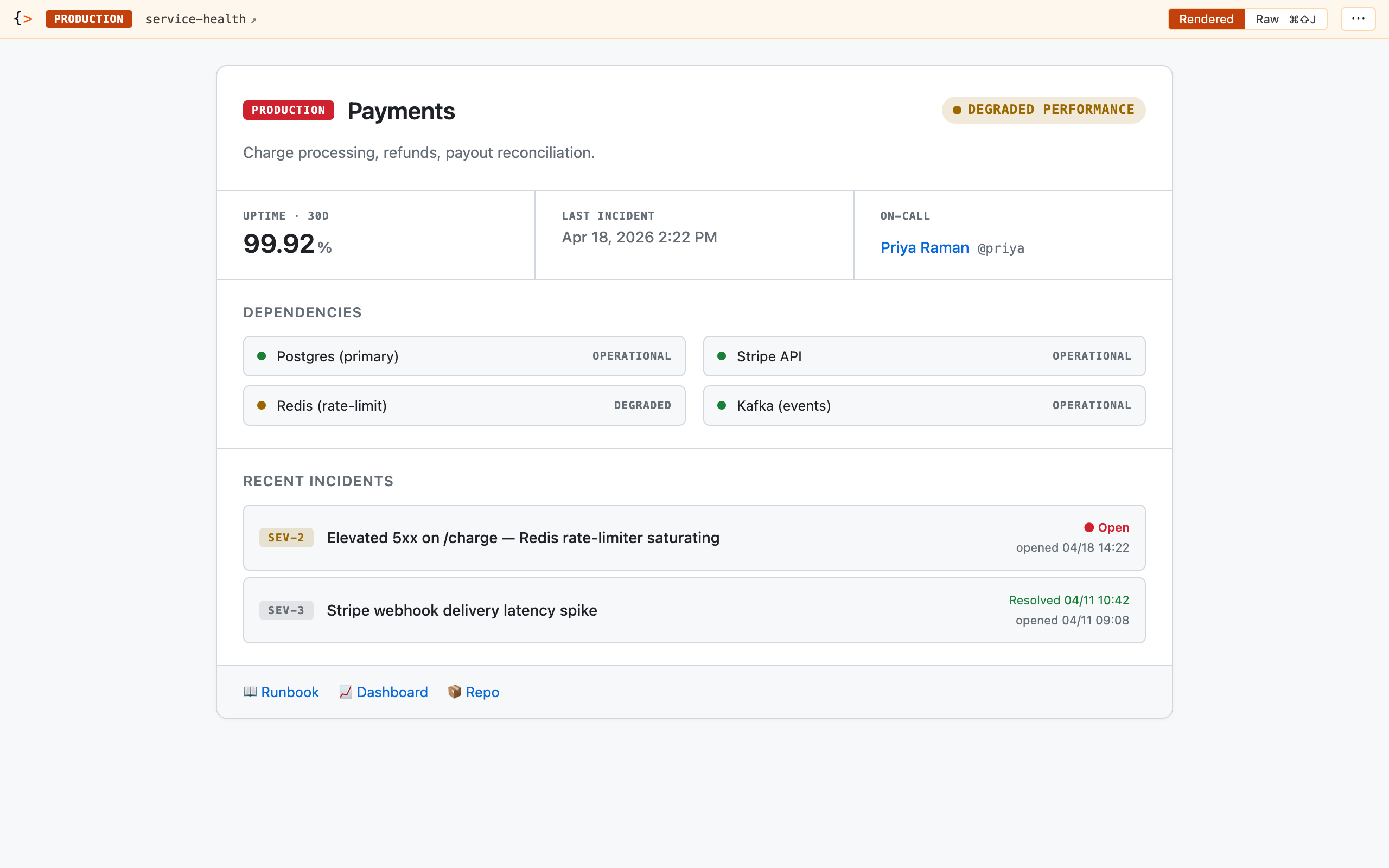The width and height of the screenshot is (1389, 868).
Task: Click the red Open status dot on SEV-2 incident
Action: pyautogui.click(x=1089, y=527)
